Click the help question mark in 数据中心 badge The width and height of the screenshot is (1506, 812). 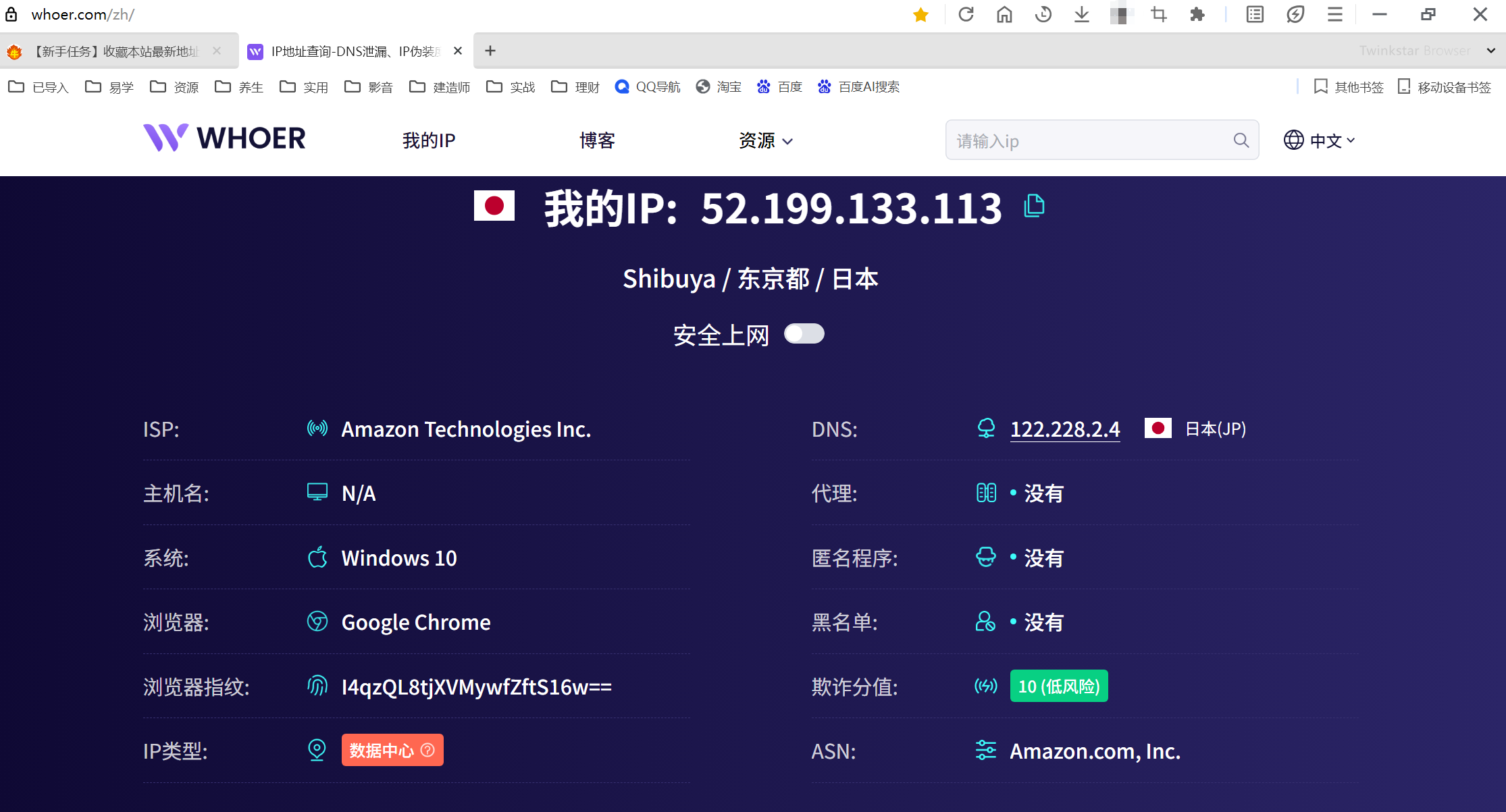427,750
